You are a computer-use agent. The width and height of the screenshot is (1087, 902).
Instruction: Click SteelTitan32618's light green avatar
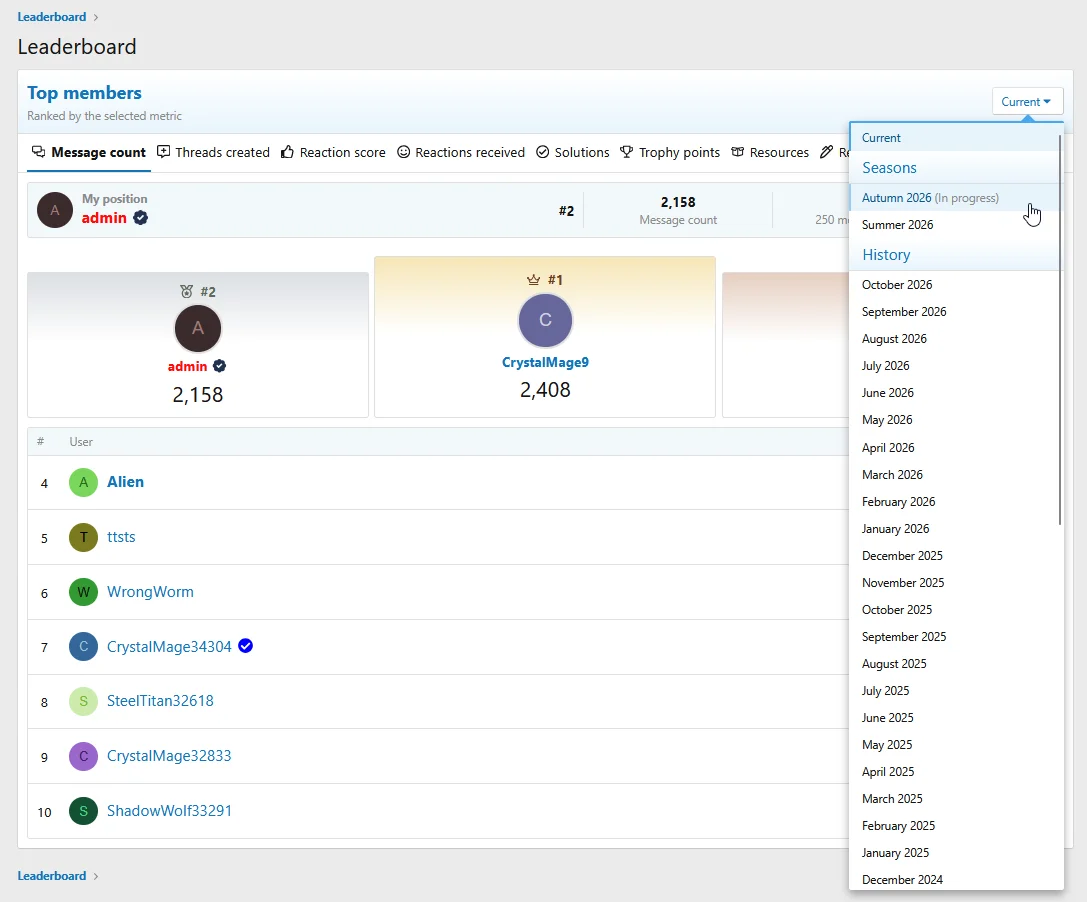(83, 701)
